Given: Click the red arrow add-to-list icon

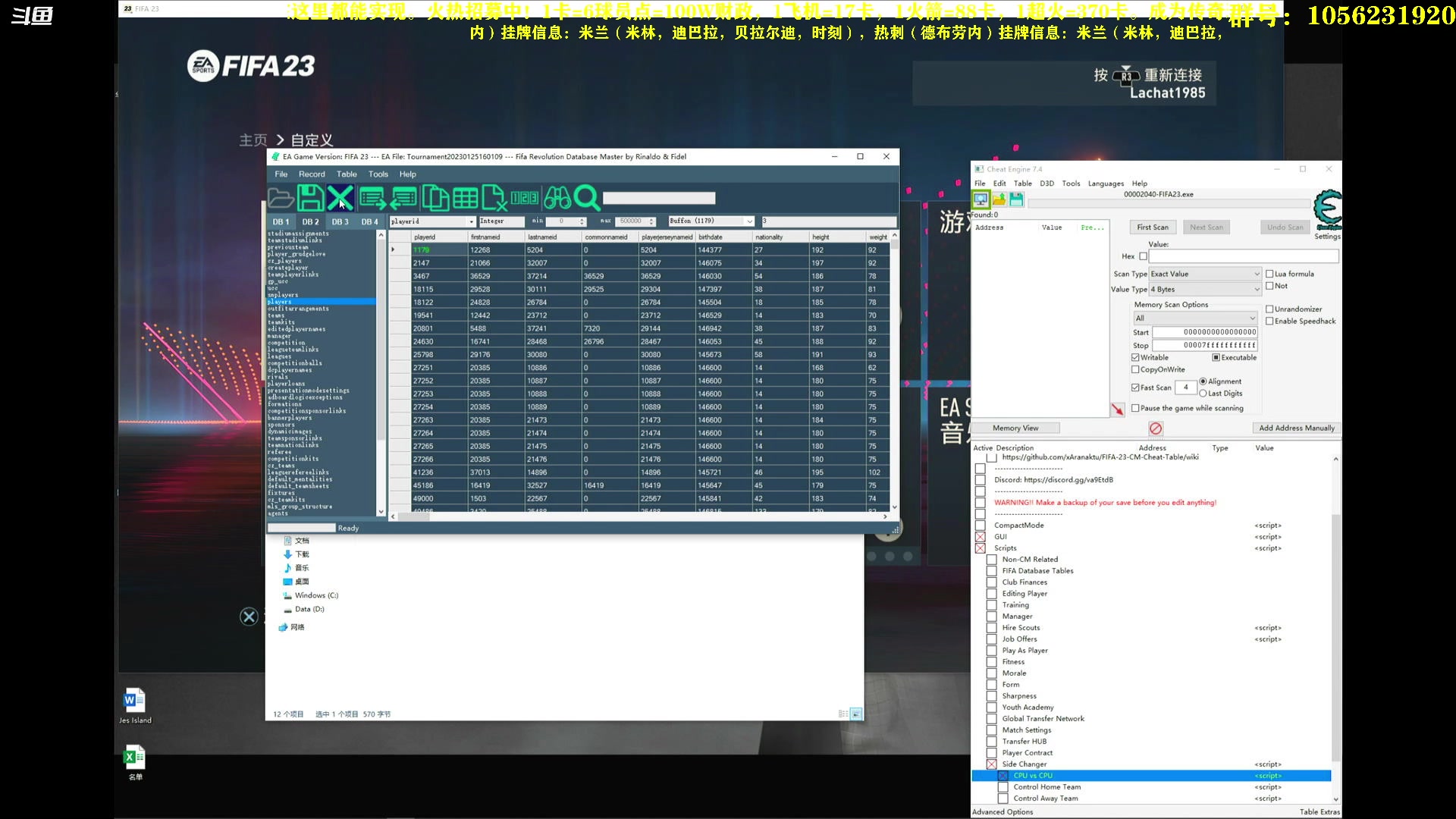Looking at the screenshot, I should [x=1117, y=409].
